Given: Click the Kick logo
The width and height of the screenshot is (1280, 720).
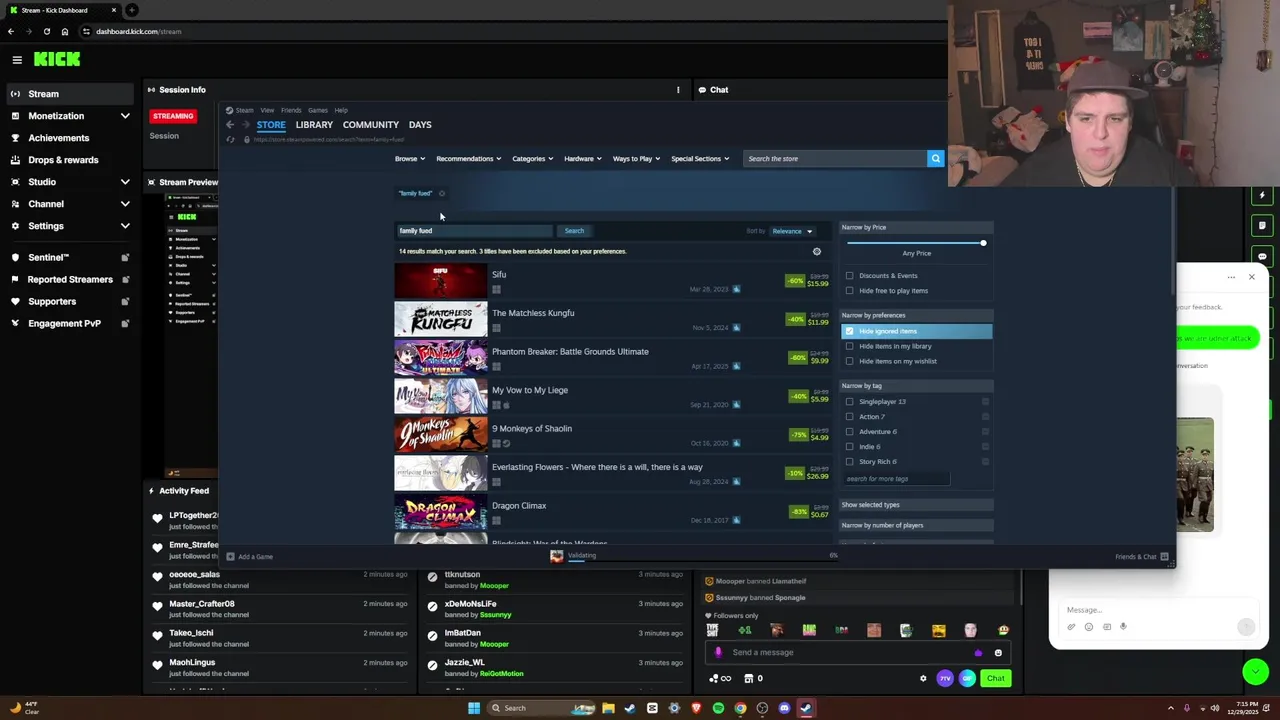Looking at the screenshot, I should point(57,60).
